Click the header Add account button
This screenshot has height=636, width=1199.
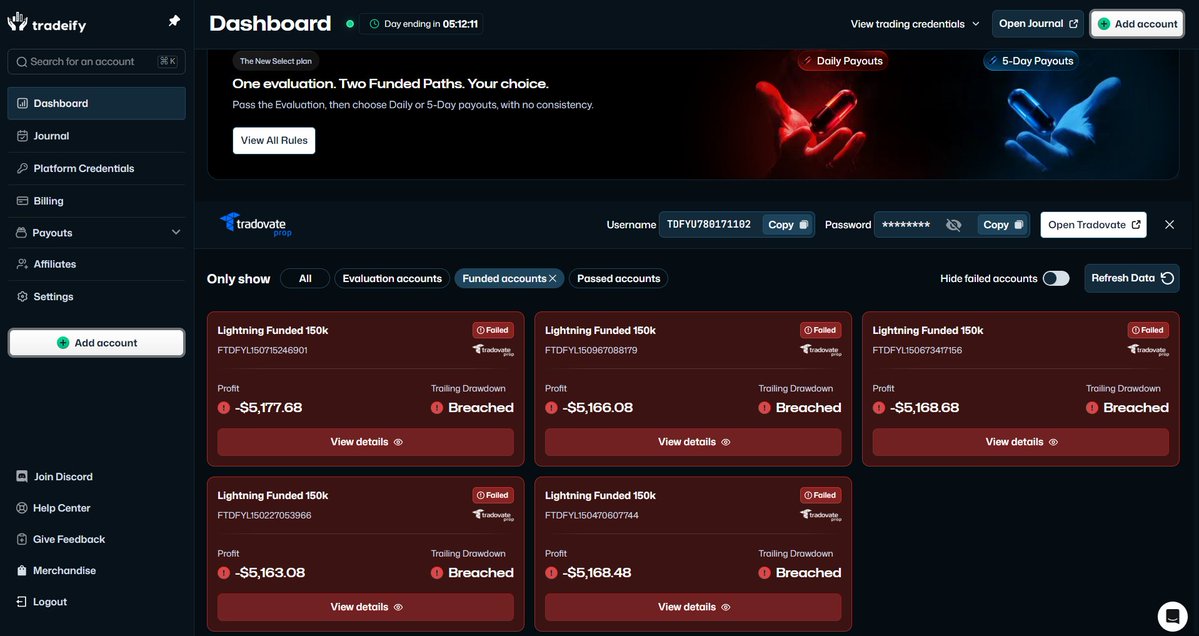(1137, 24)
